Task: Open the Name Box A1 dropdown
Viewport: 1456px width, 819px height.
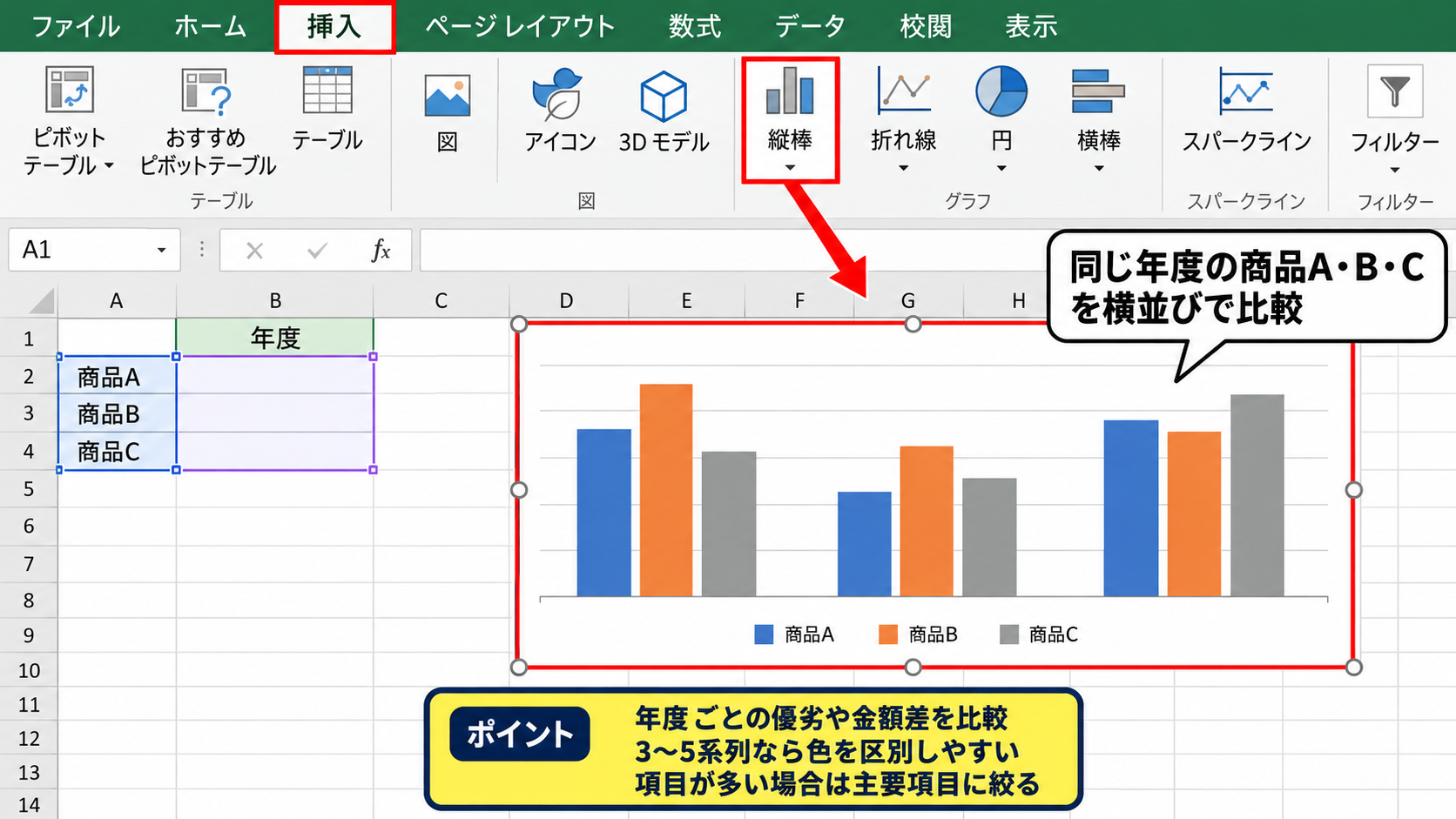Action: (161, 251)
